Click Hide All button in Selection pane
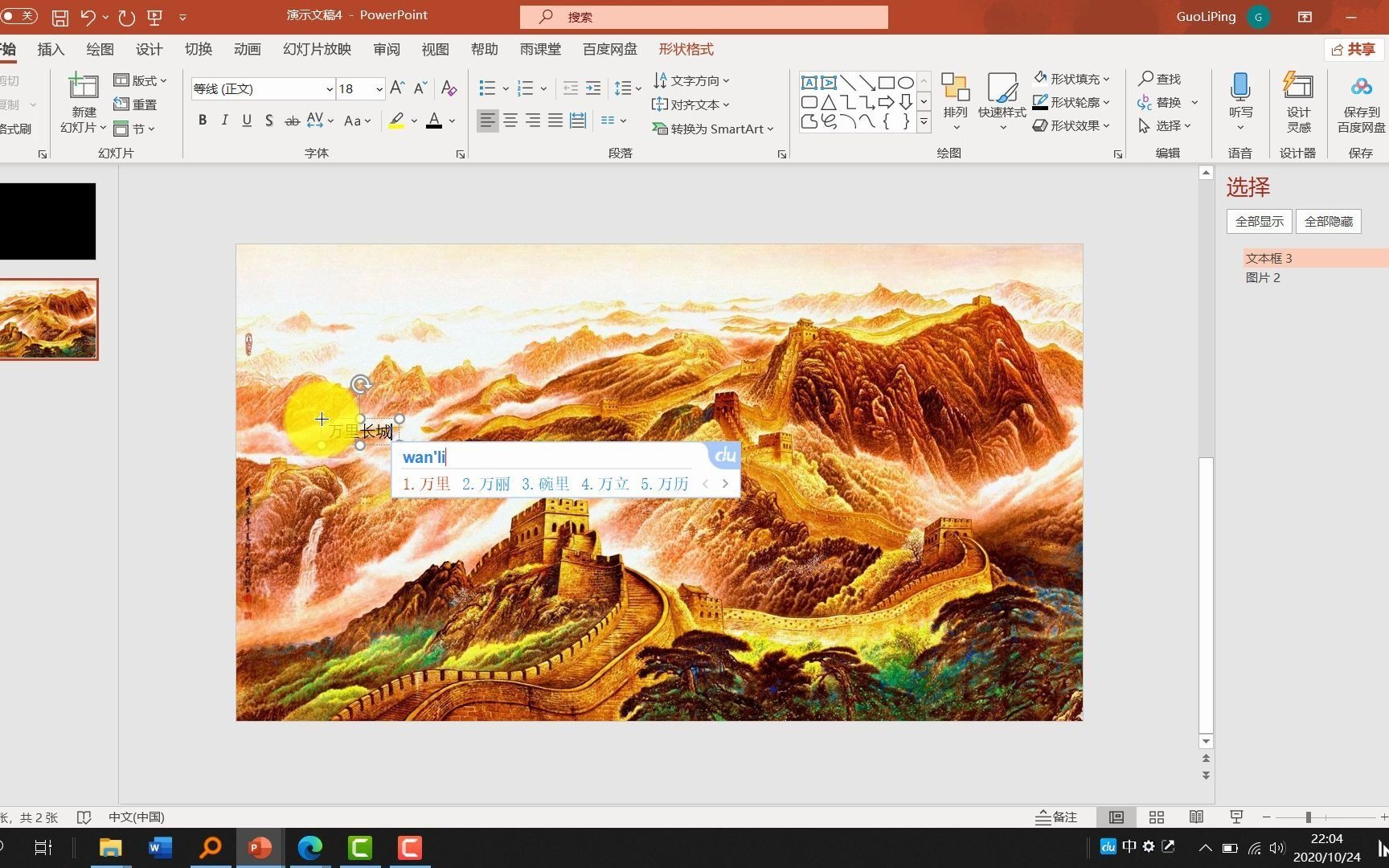Viewport: 1389px width, 868px height. [1329, 221]
